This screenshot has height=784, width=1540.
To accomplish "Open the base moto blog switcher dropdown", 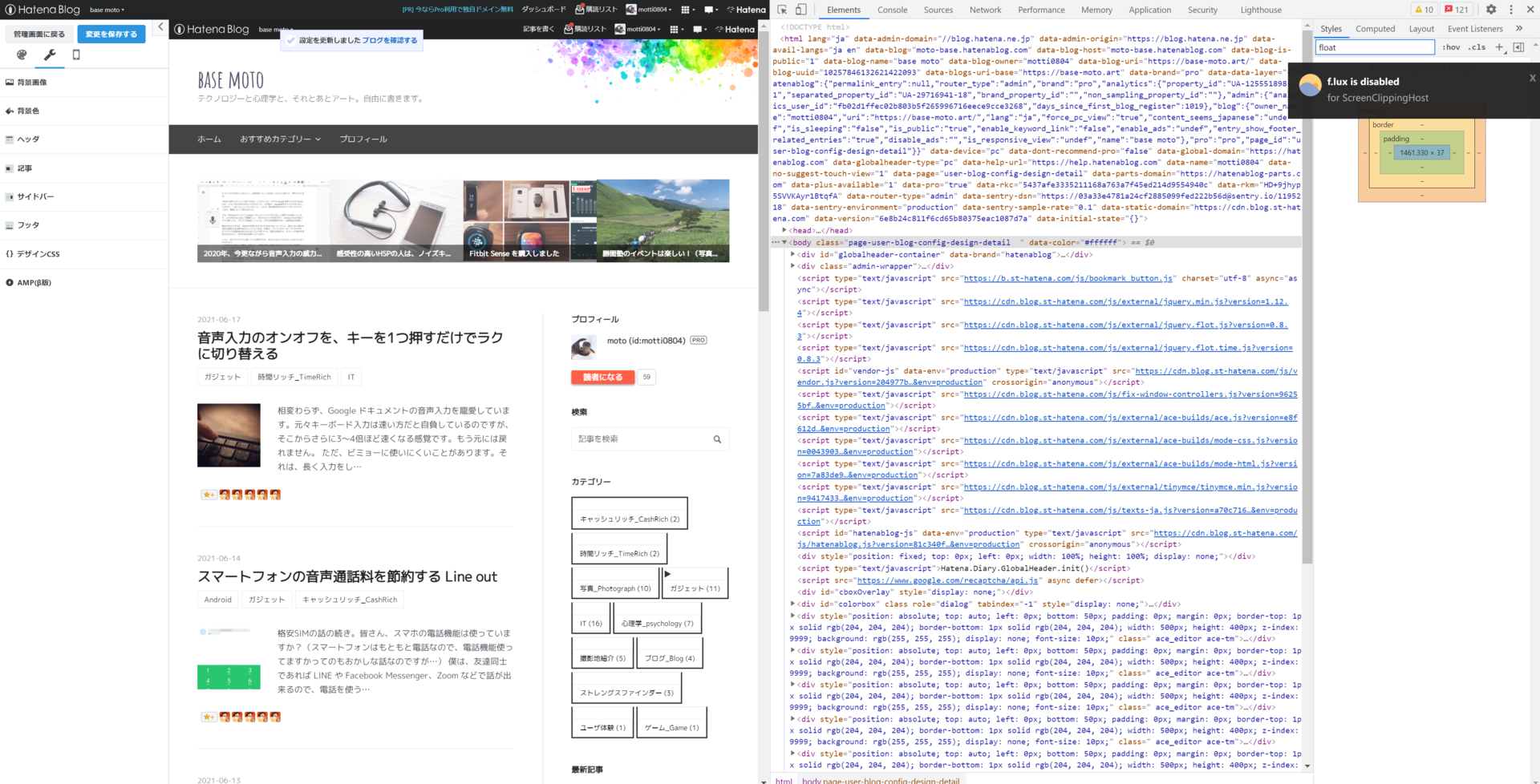I will [x=107, y=10].
